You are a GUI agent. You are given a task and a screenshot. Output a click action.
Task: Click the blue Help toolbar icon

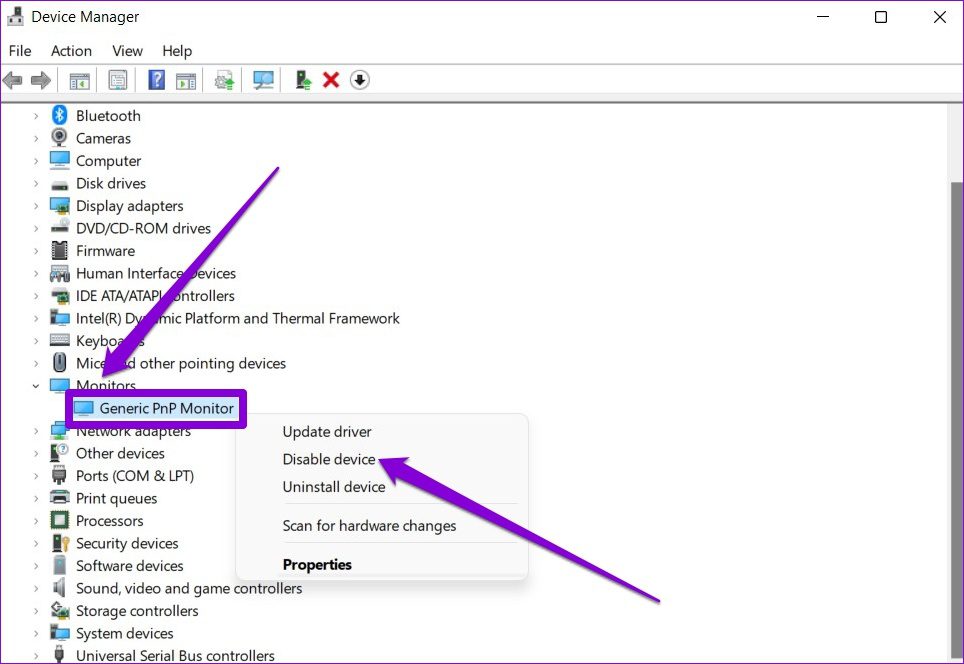coord(157,80)
